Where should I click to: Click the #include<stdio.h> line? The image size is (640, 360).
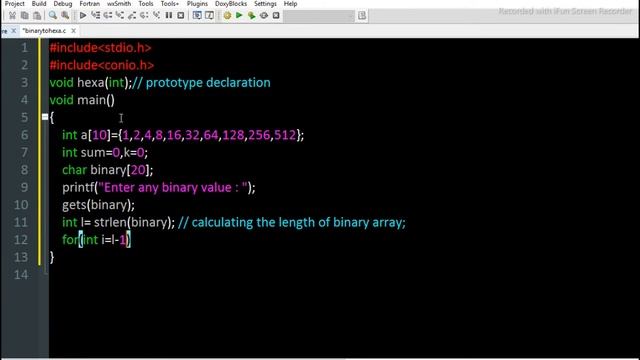coord(100,48)
